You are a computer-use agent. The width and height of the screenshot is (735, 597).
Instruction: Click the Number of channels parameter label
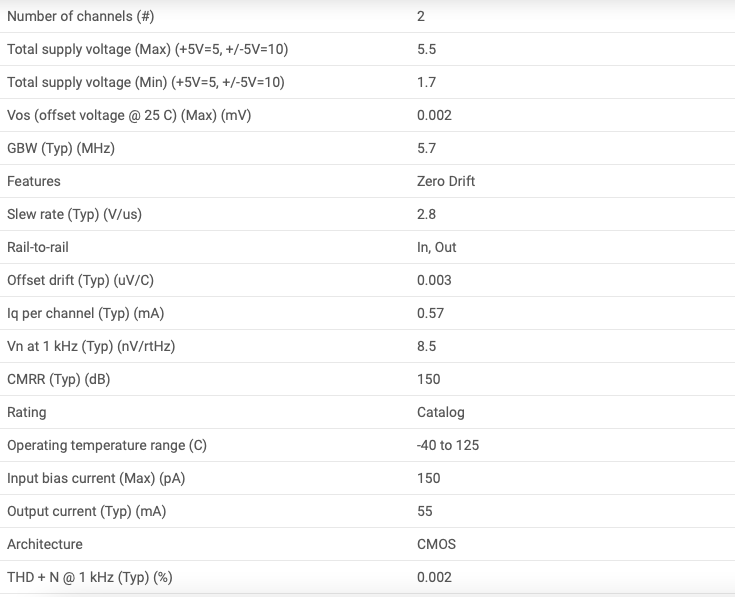pos(81,16)
